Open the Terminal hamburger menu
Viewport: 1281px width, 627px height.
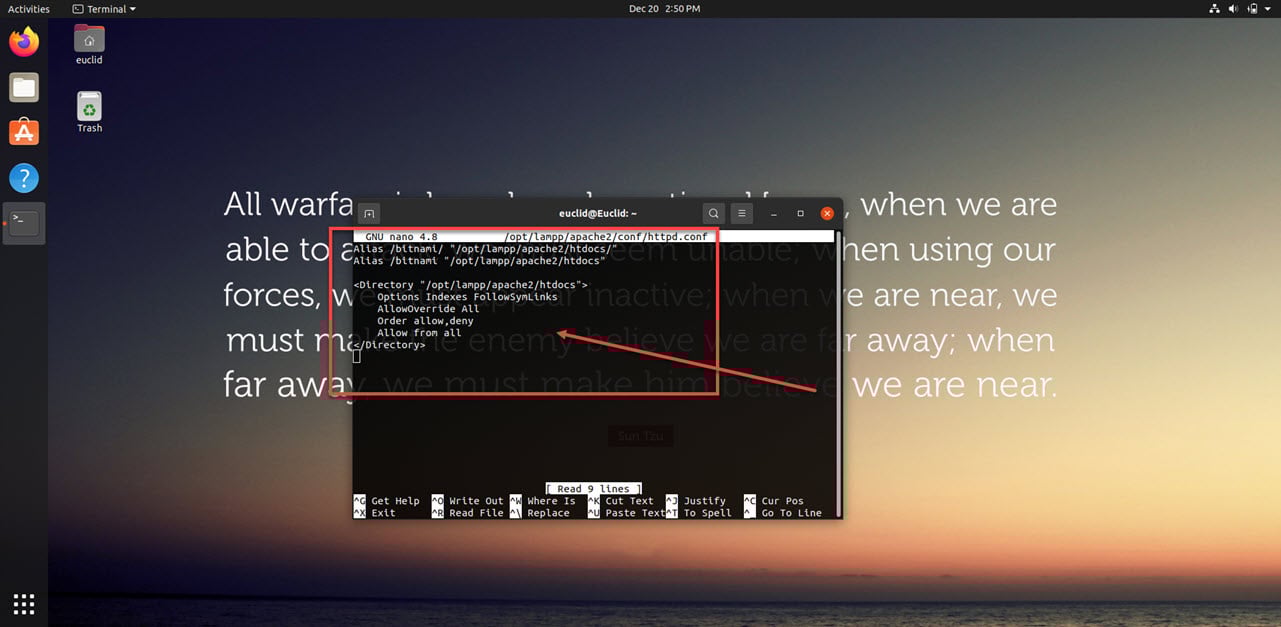[741, 213]
